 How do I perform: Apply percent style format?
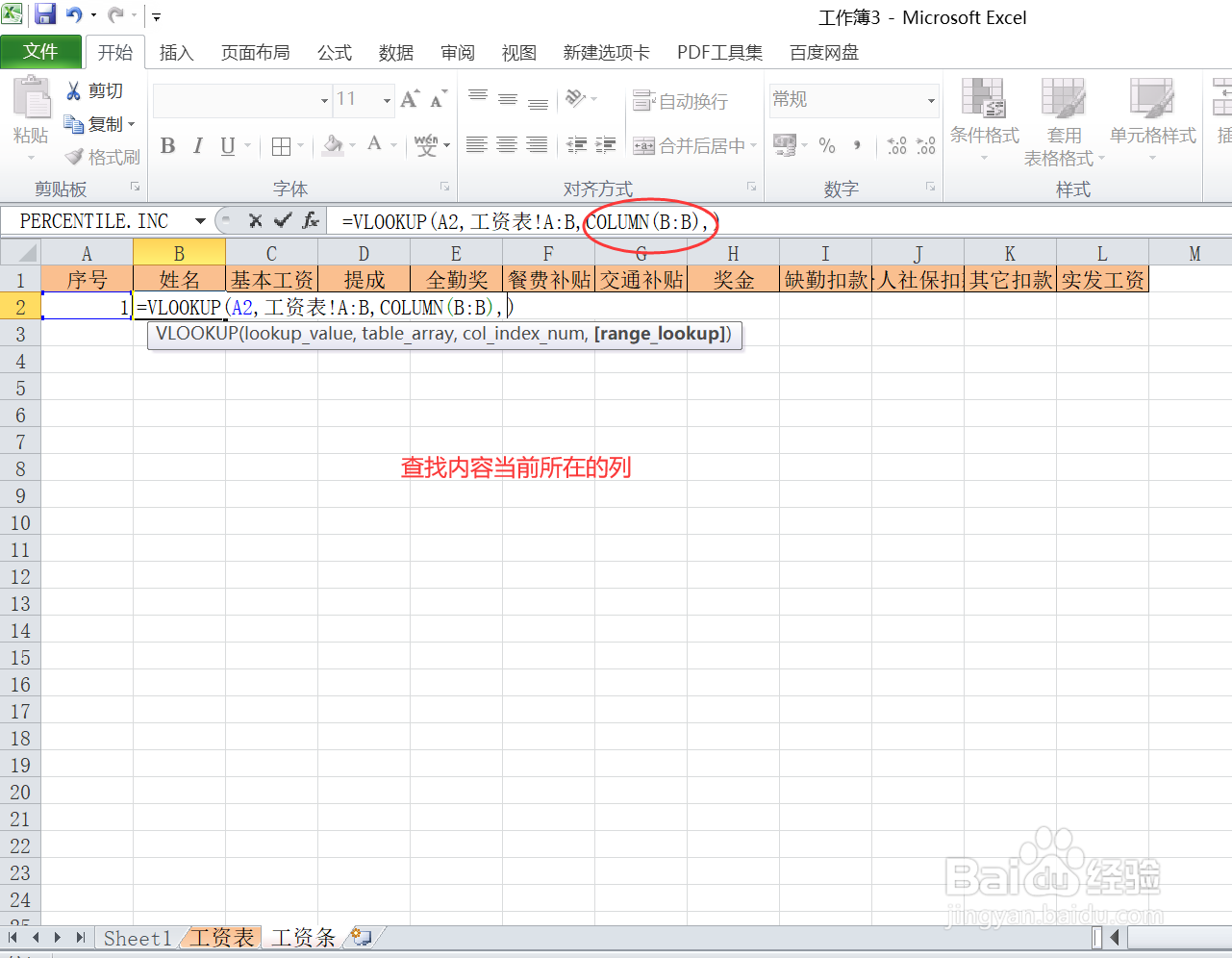827,145
